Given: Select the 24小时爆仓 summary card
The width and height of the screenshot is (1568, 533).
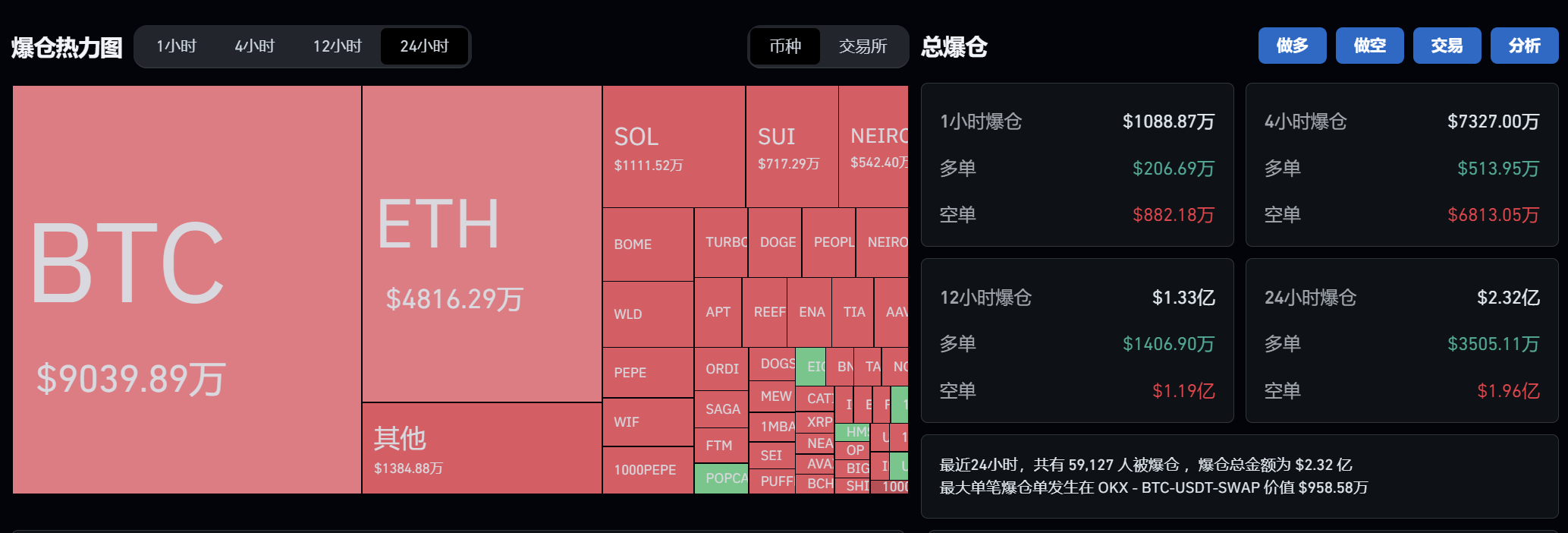Looking at the screenshot, I should (x=1402, y=340).
